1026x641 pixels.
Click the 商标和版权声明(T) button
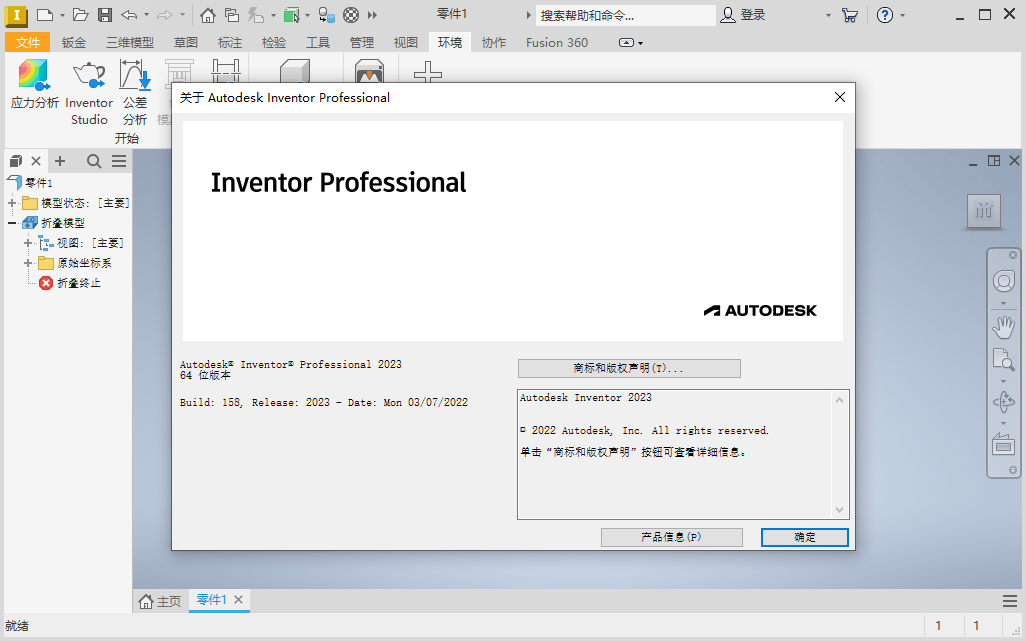tap(628, 368)
